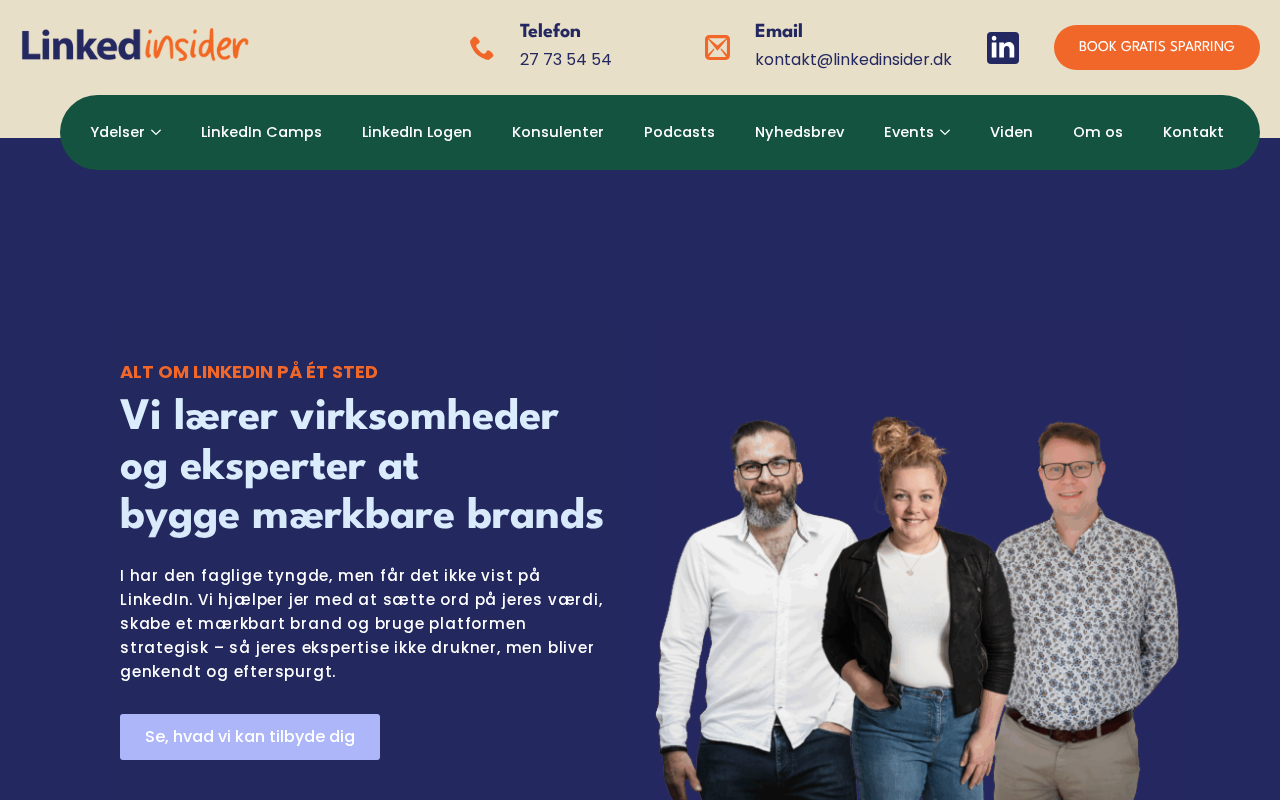Navigate to the Viden page
1280x800 pixels.
[1011, 132]
